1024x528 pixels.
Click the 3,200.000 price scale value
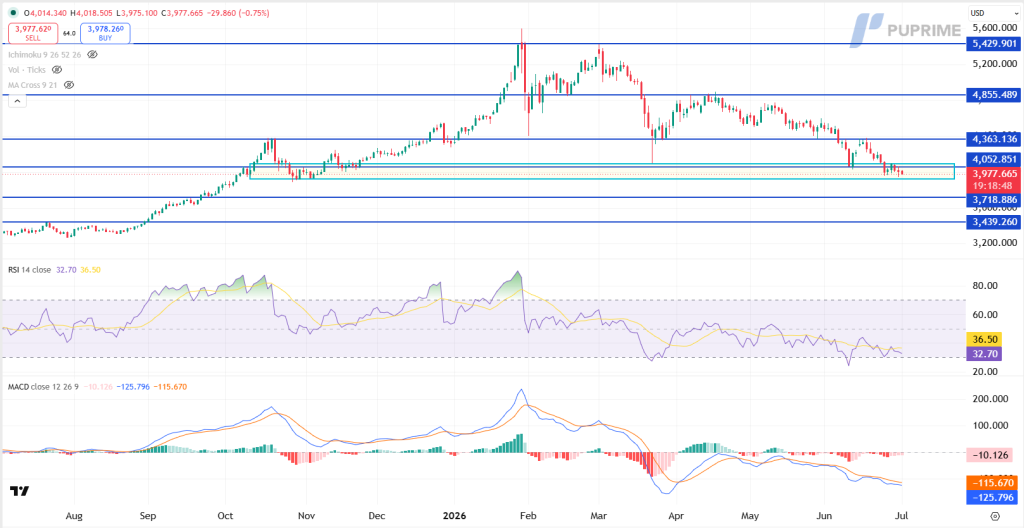coord(993,242)
